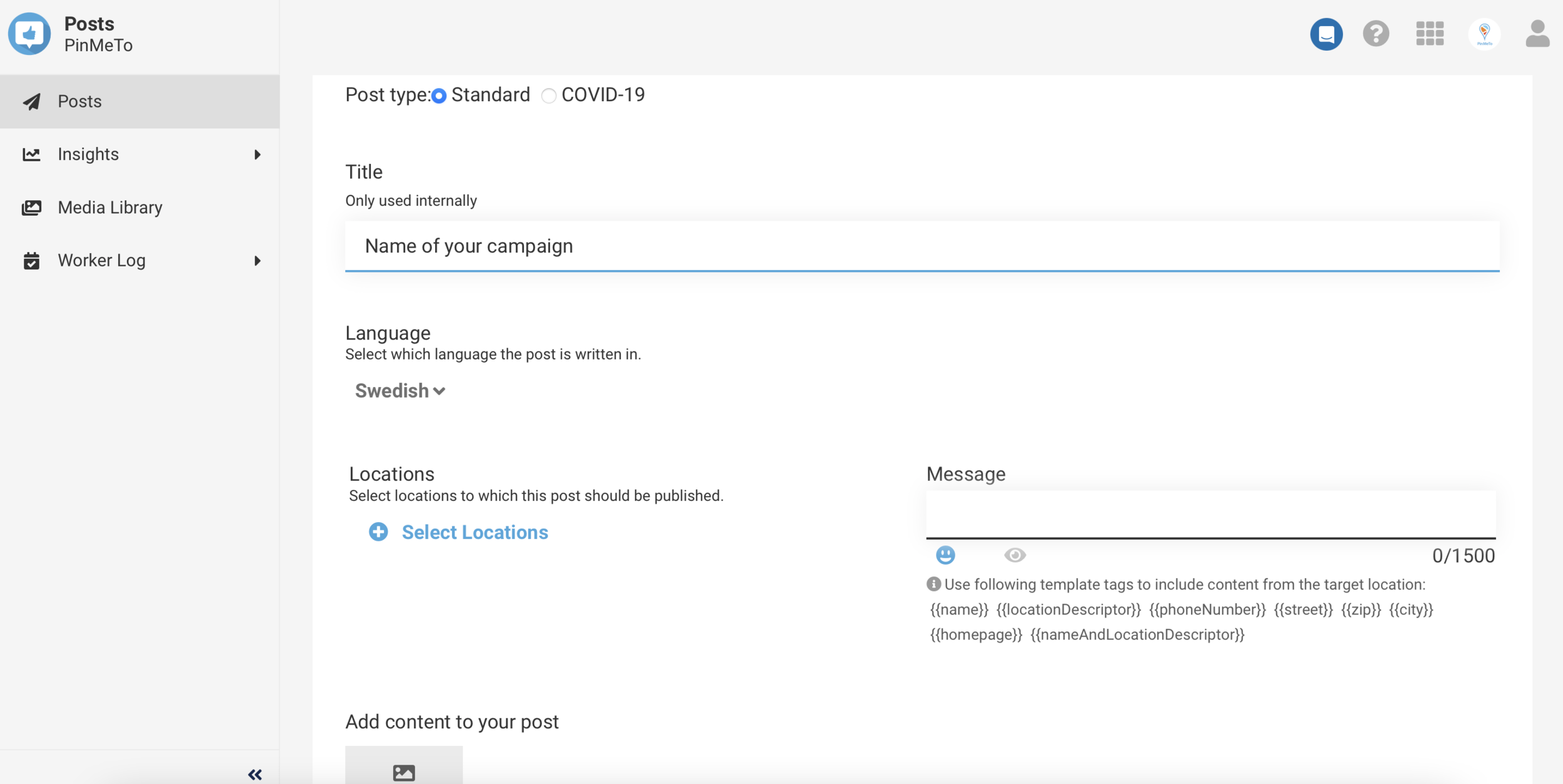
Task: Open the chat support icon
Action: [x=1326, y=34]
